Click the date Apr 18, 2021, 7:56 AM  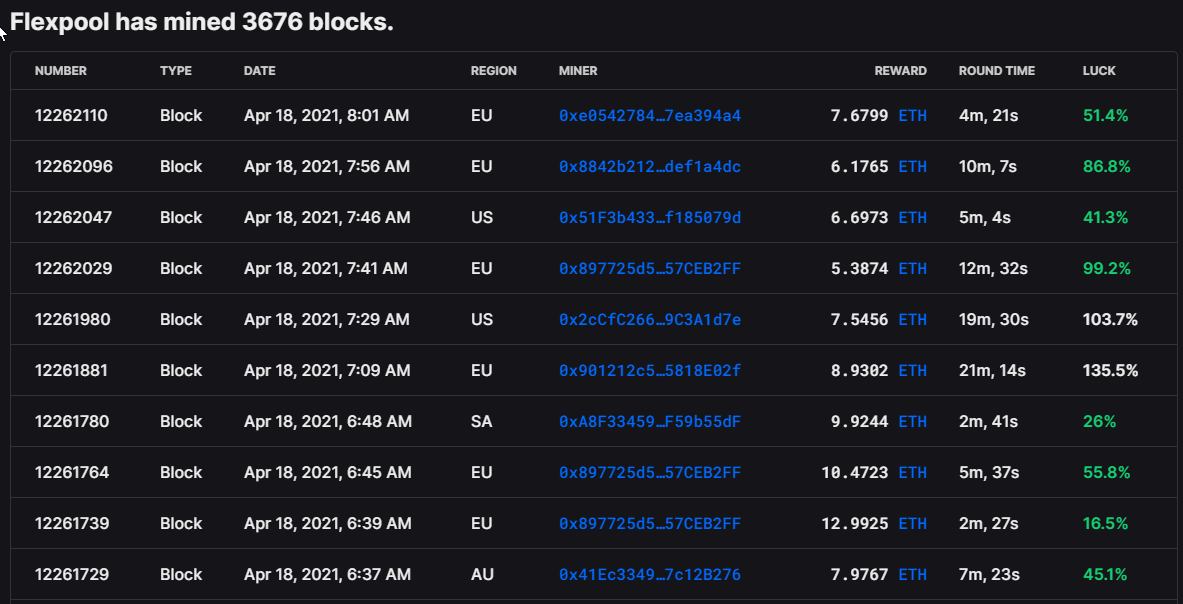coord(327,167)
